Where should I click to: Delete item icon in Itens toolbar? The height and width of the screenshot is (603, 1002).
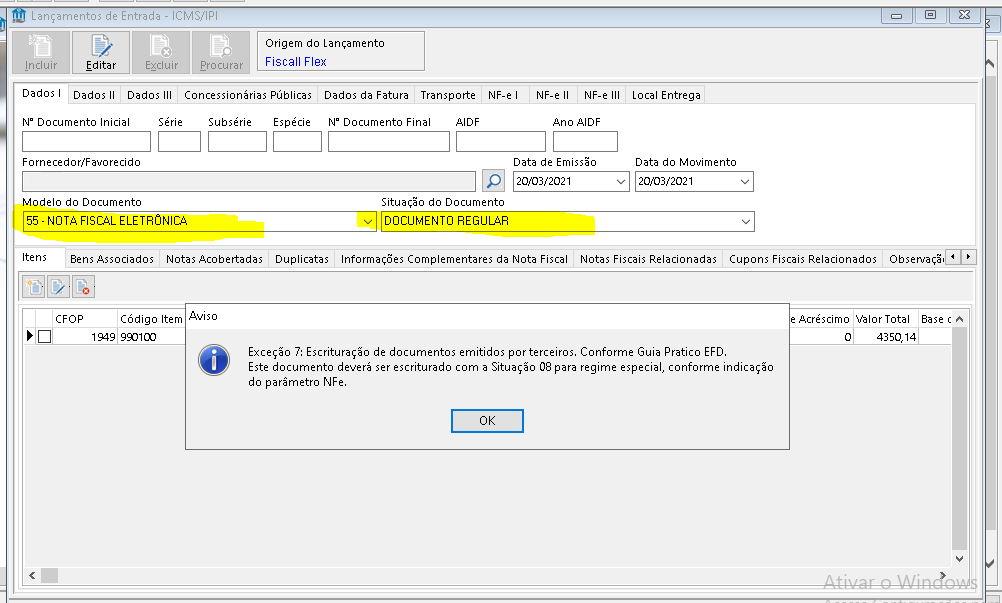point(84,287)
